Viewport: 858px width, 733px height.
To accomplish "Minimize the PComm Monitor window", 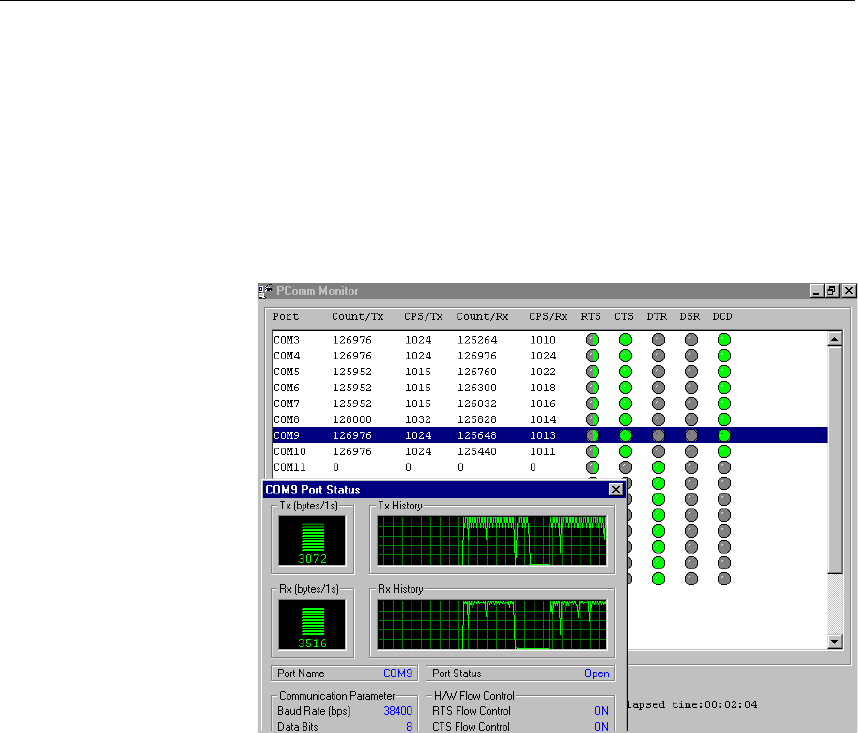I will point(816,291).
